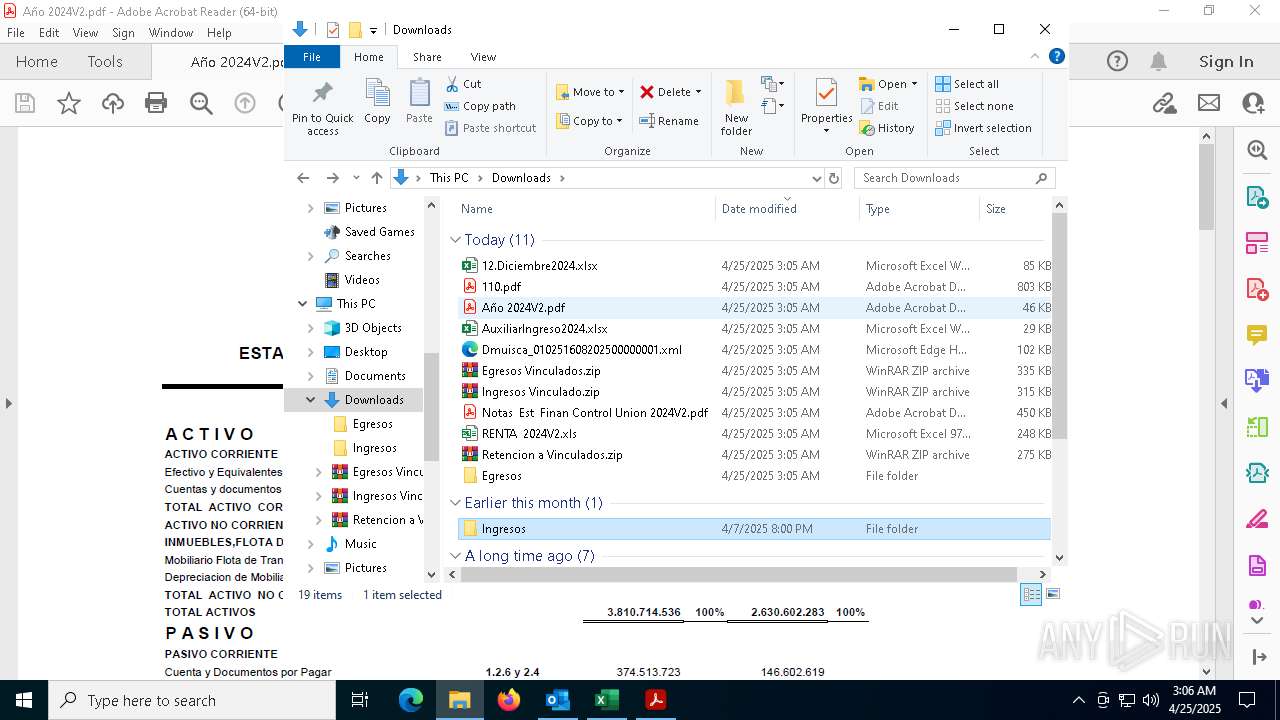The image size is (1280, 720).
Task: Click Paste shortcut in the ribbon
Action: [491, 128]
